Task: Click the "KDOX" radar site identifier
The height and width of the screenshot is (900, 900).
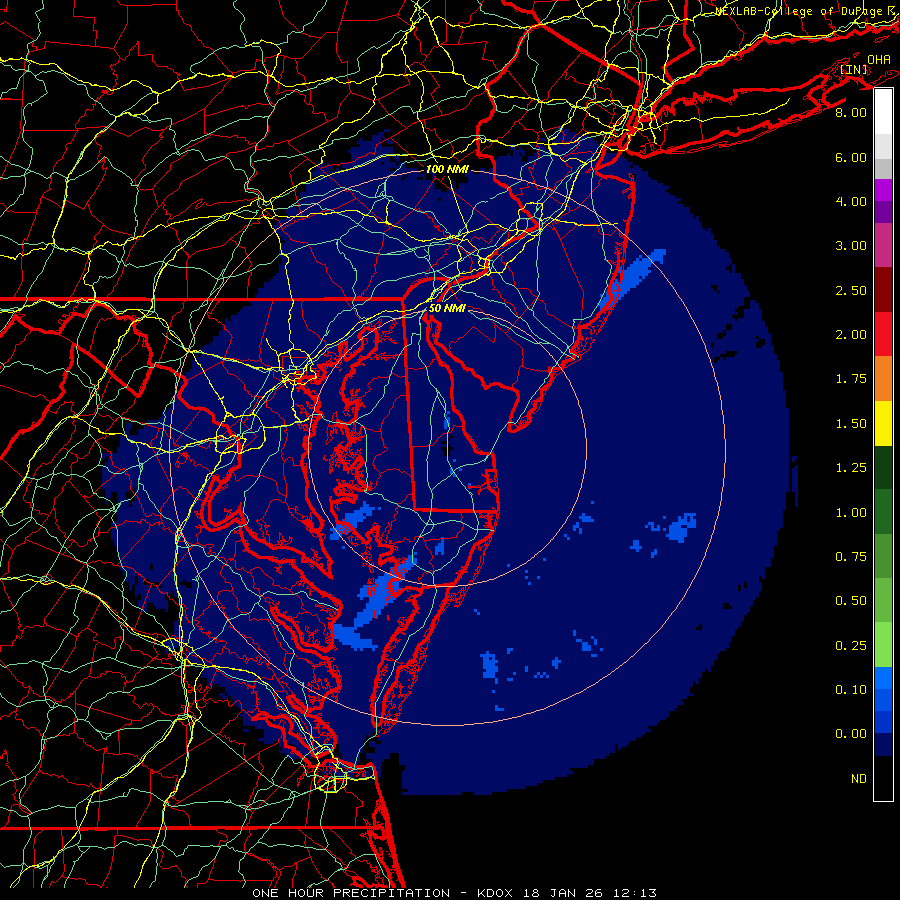Action: 496,893
